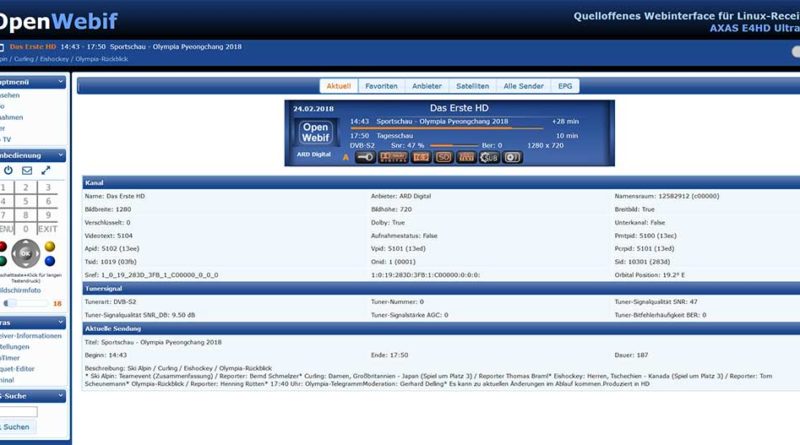Collapse the Hauptmenü panel chevron
This screenshot has height=445, width=800.
(x=61, y=82)
